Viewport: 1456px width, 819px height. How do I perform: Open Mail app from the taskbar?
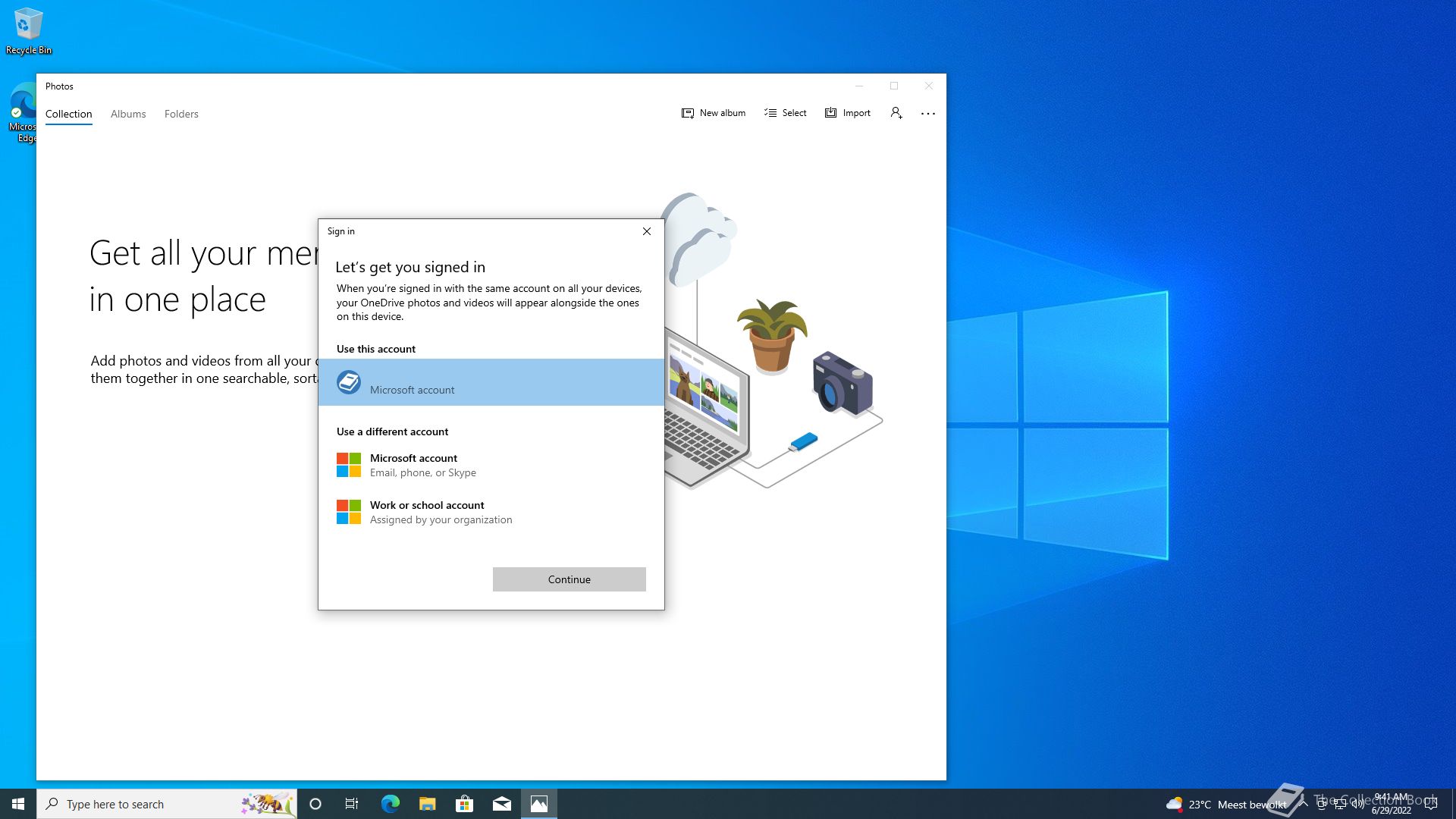coord(502,804)
